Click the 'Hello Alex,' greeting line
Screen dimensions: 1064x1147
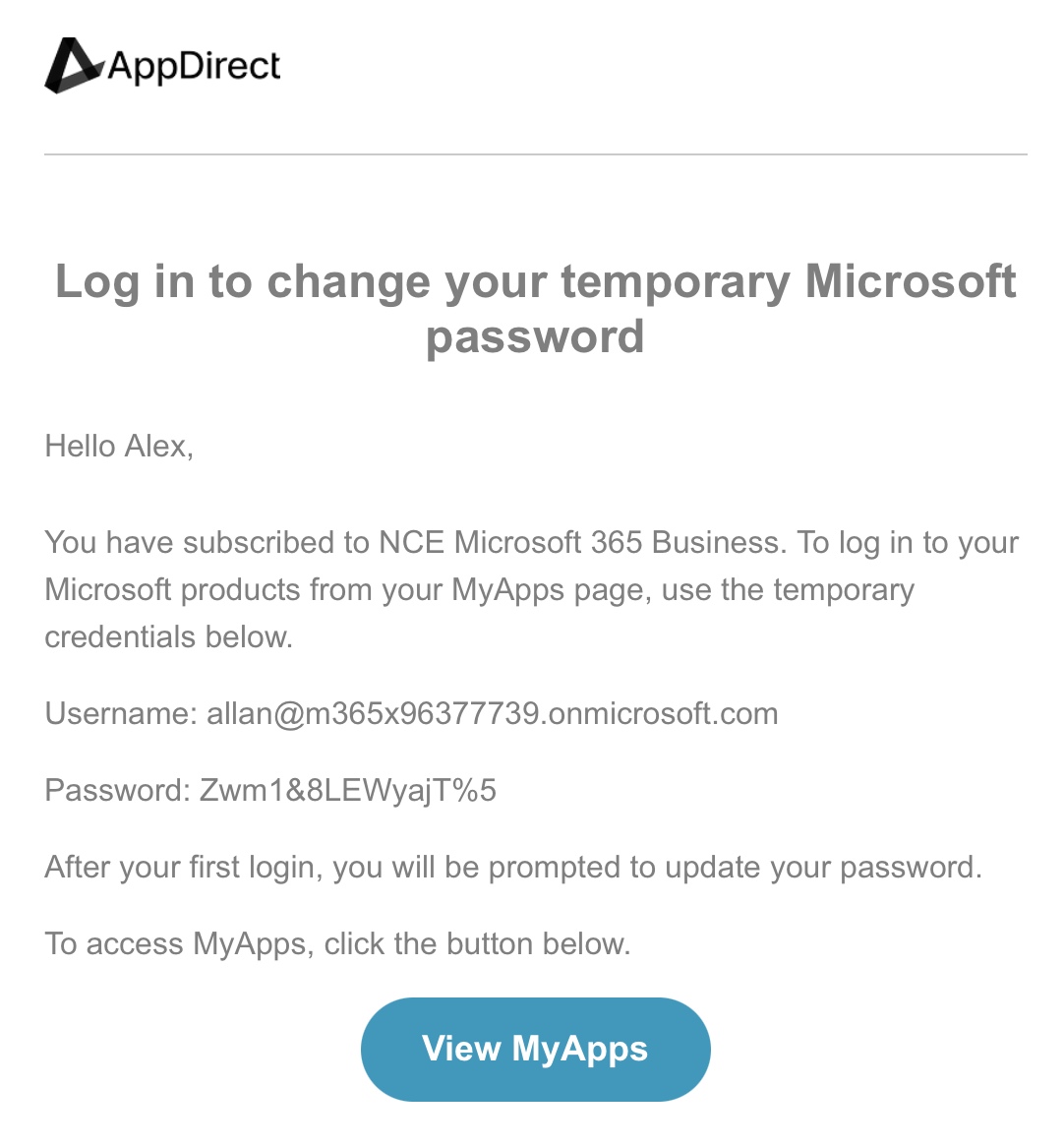coord(119,447)
